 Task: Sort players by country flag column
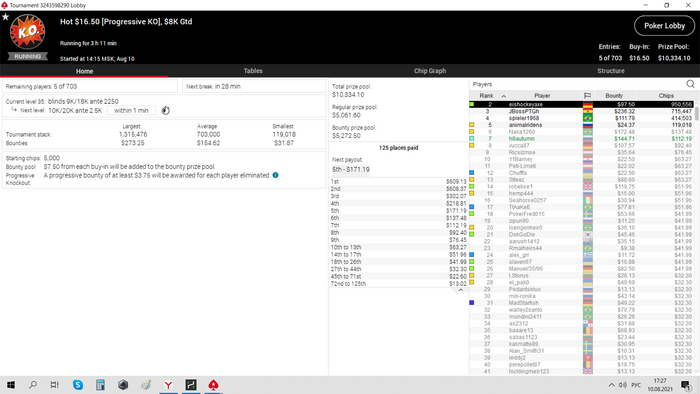coord(587,95)
